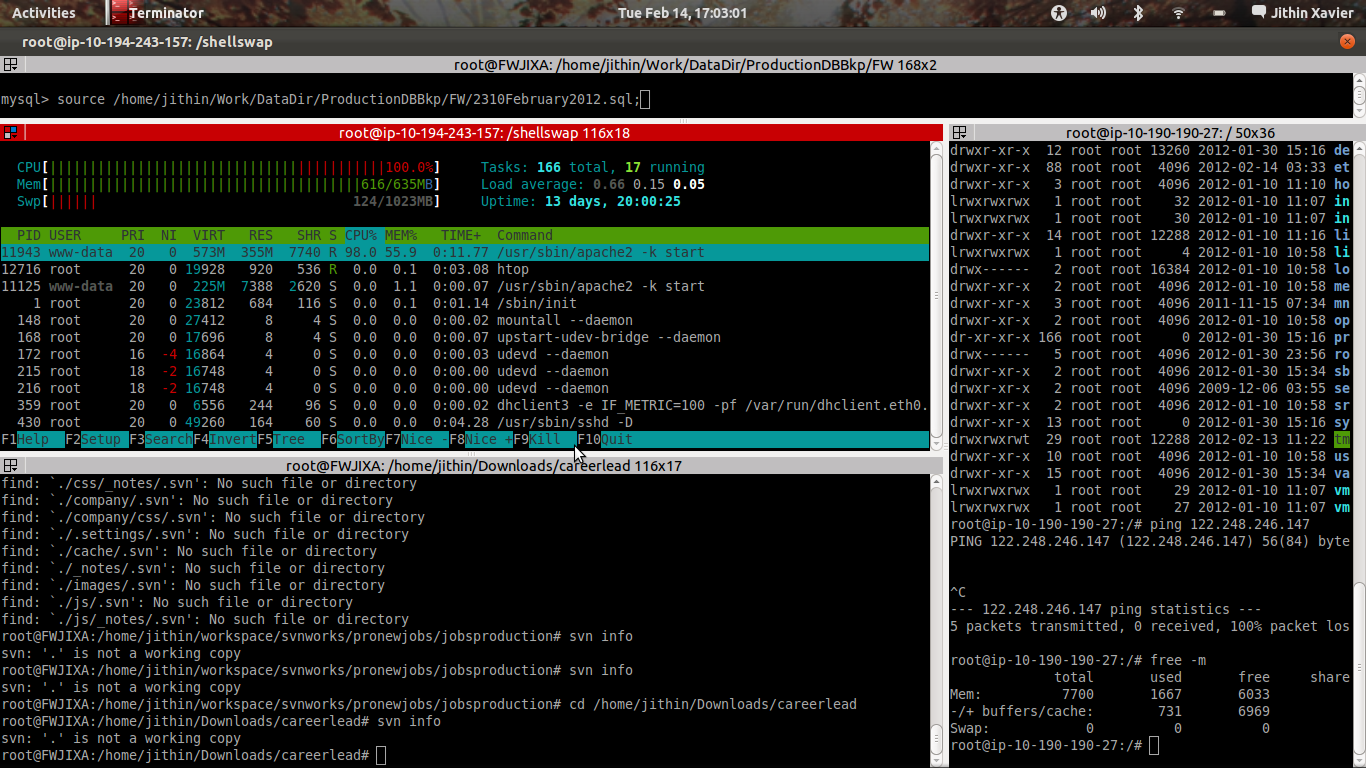Click scrollbar of the htop terminal pane

click(937, 296)
